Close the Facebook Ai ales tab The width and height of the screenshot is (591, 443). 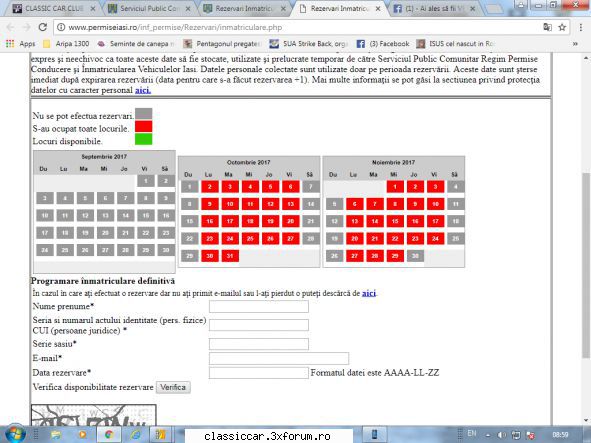[472, 8]
